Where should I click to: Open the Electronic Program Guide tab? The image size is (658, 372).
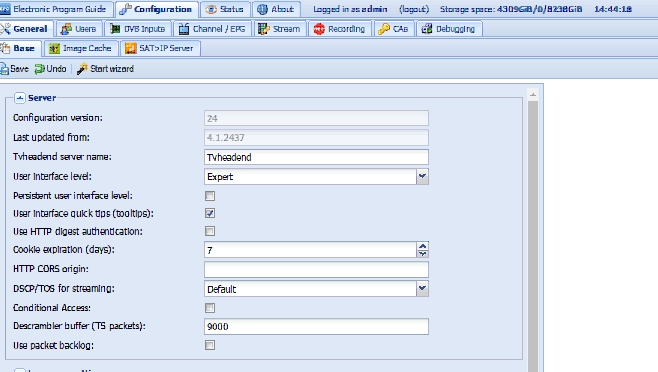pos(56,9)
